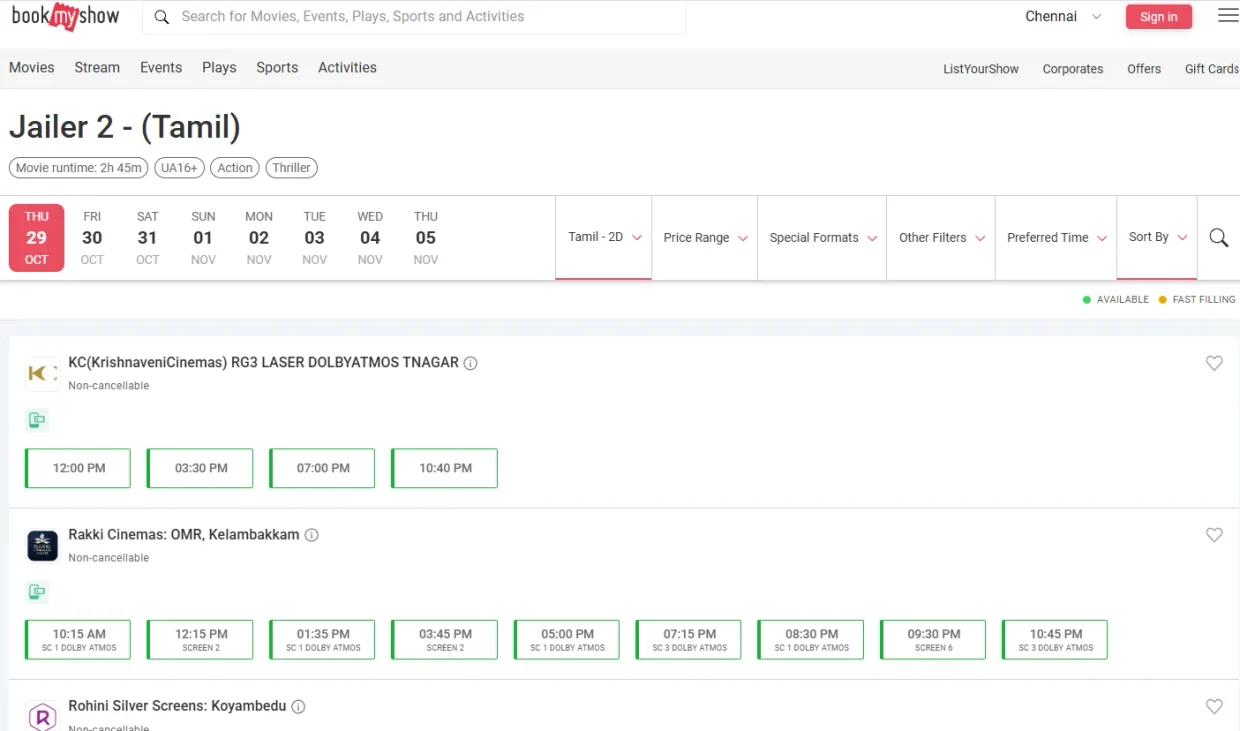Open the Gift Cards link
This screenshot has height=731, width=1240.
(x=1211, y=69)
